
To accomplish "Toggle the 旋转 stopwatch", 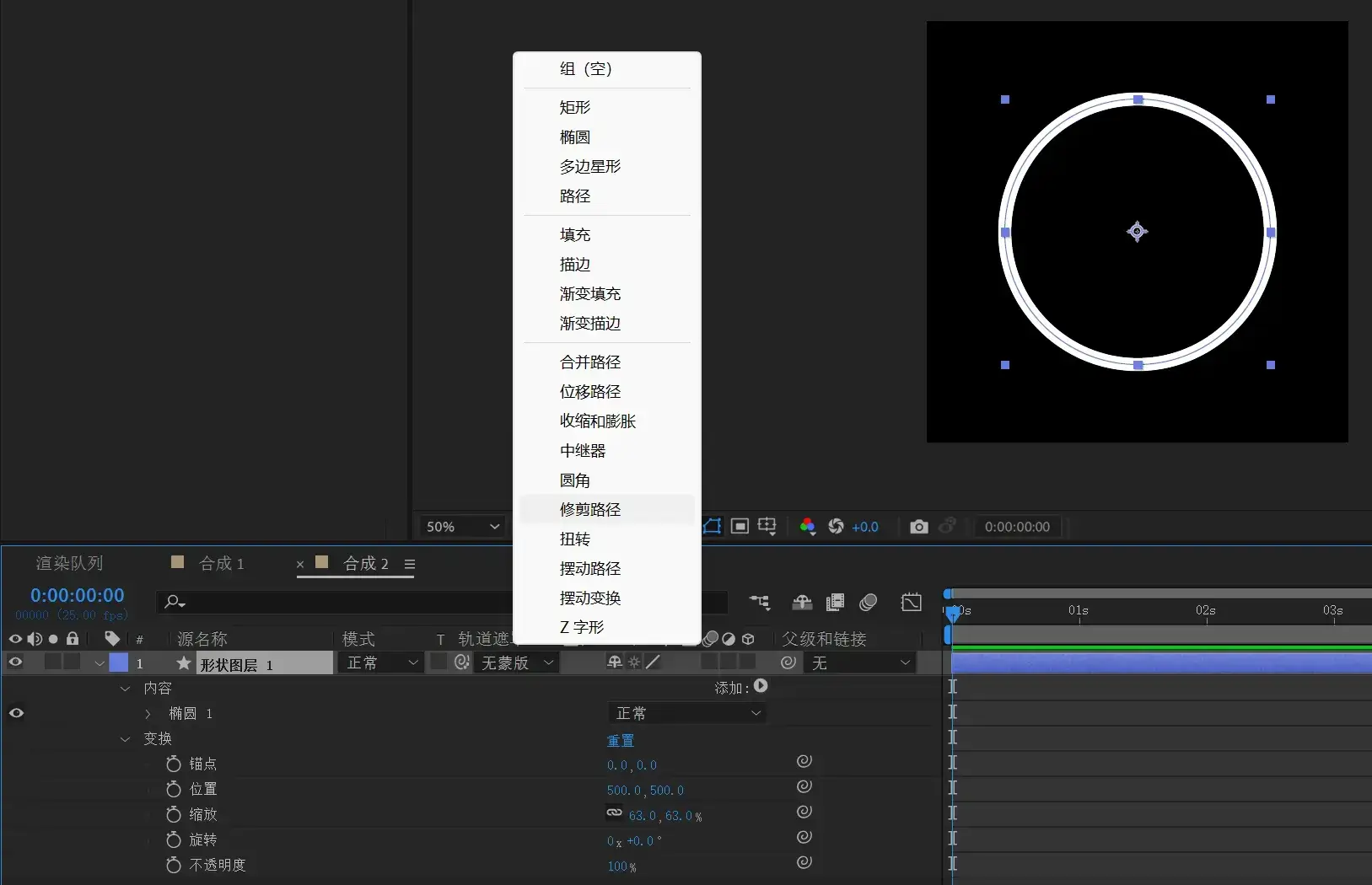I will click(174, 839).
